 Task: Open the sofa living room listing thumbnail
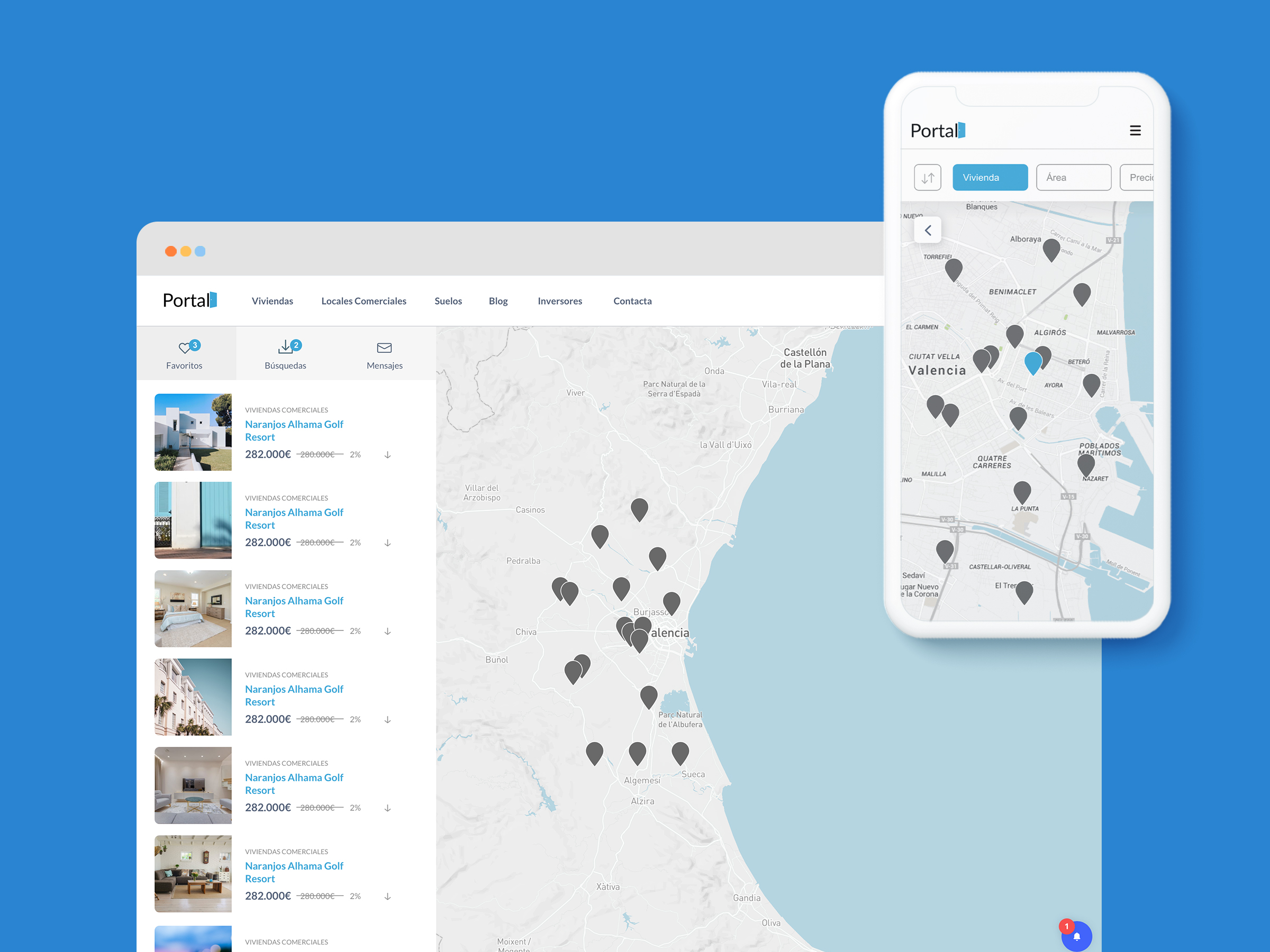(193, 874)
